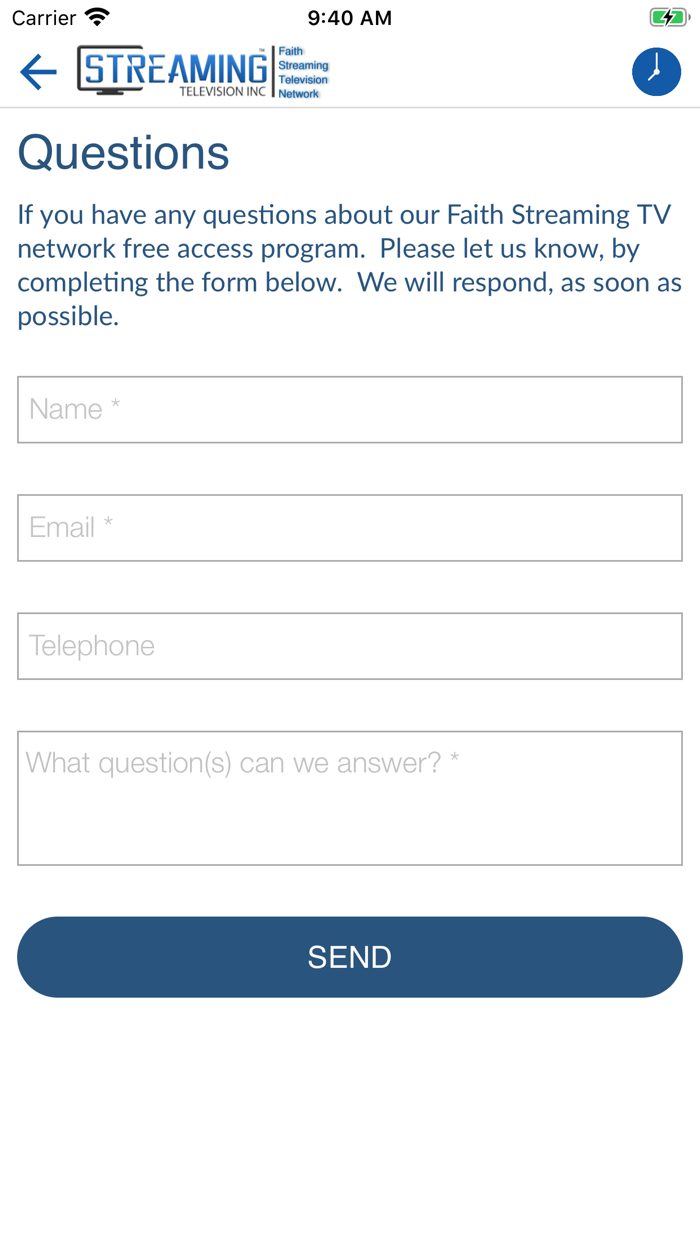The height and width of the screenshot is (1244, 700).
Task: Tap the back arrow in header
Action: (38, 72)
